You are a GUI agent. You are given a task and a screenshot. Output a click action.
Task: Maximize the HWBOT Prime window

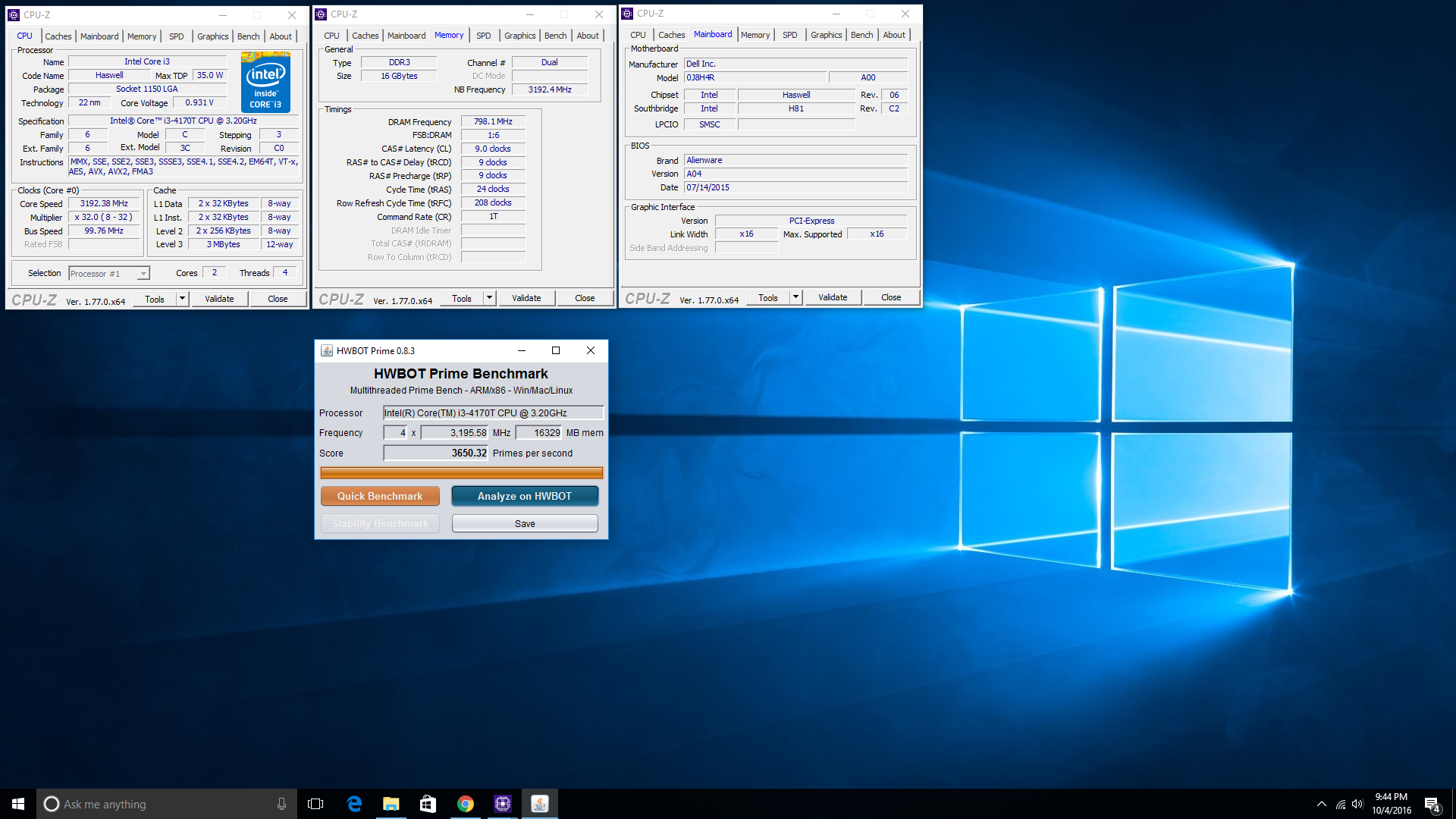point(556,350)
